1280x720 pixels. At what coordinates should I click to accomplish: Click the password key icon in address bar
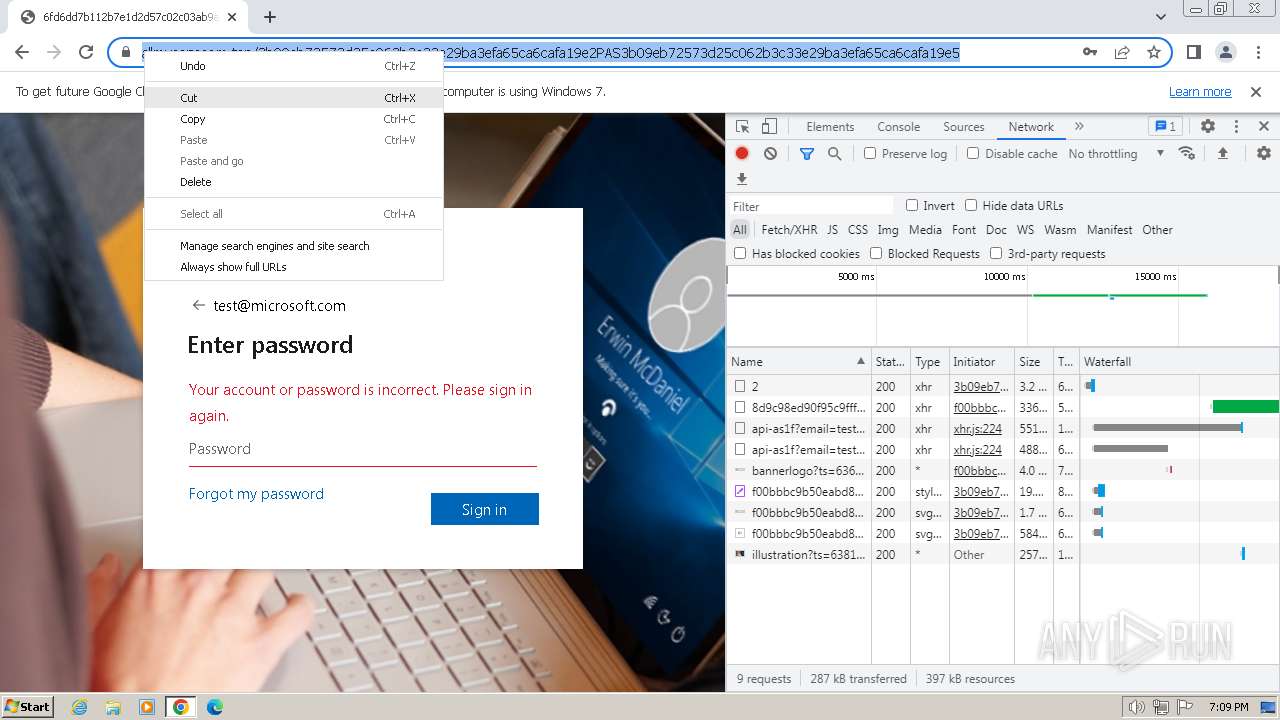[1090, 53]
